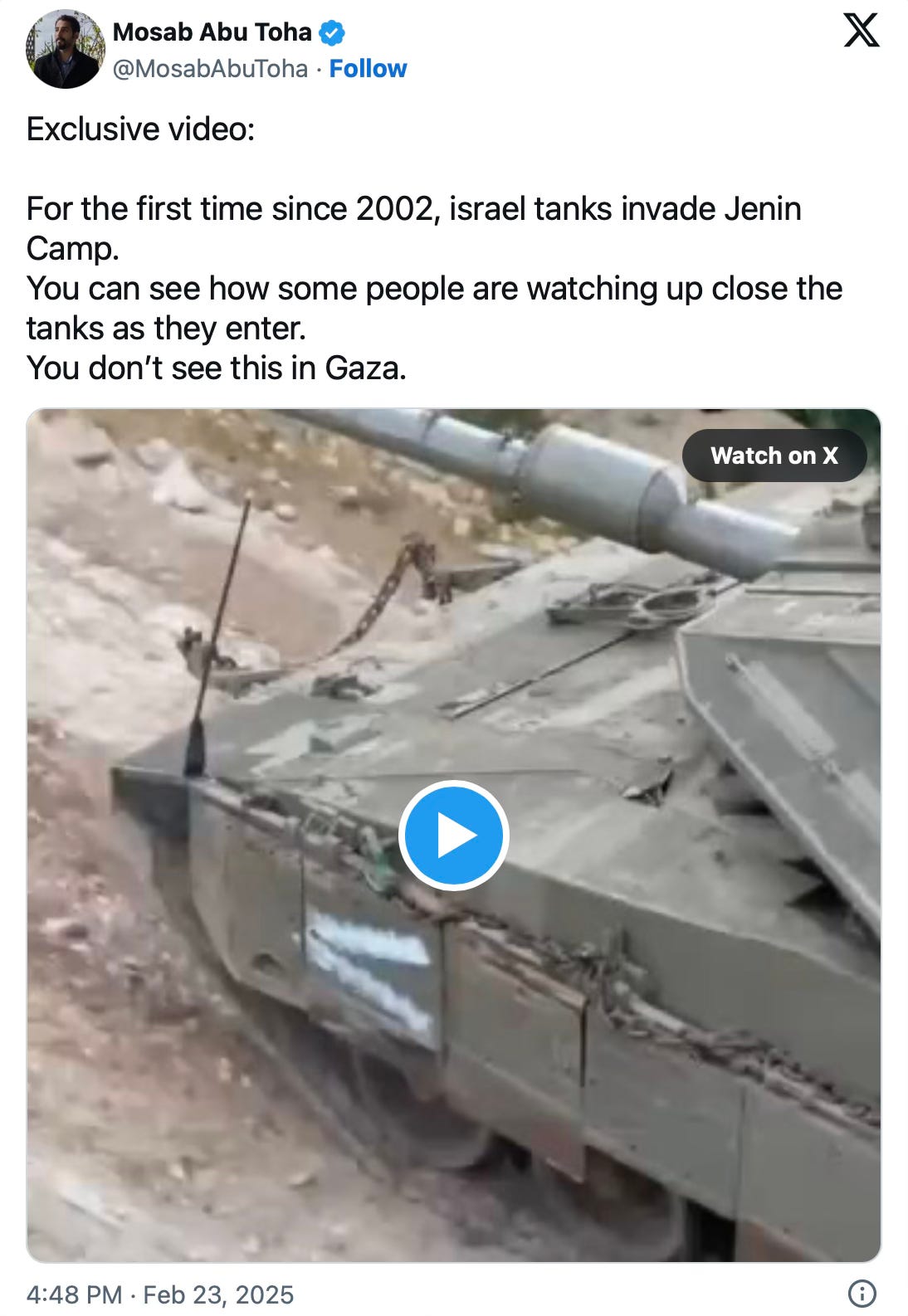Click the Mosab Abu Toha display name
908x1316 pixels.
pyautogui.click(x=212, y=32)
